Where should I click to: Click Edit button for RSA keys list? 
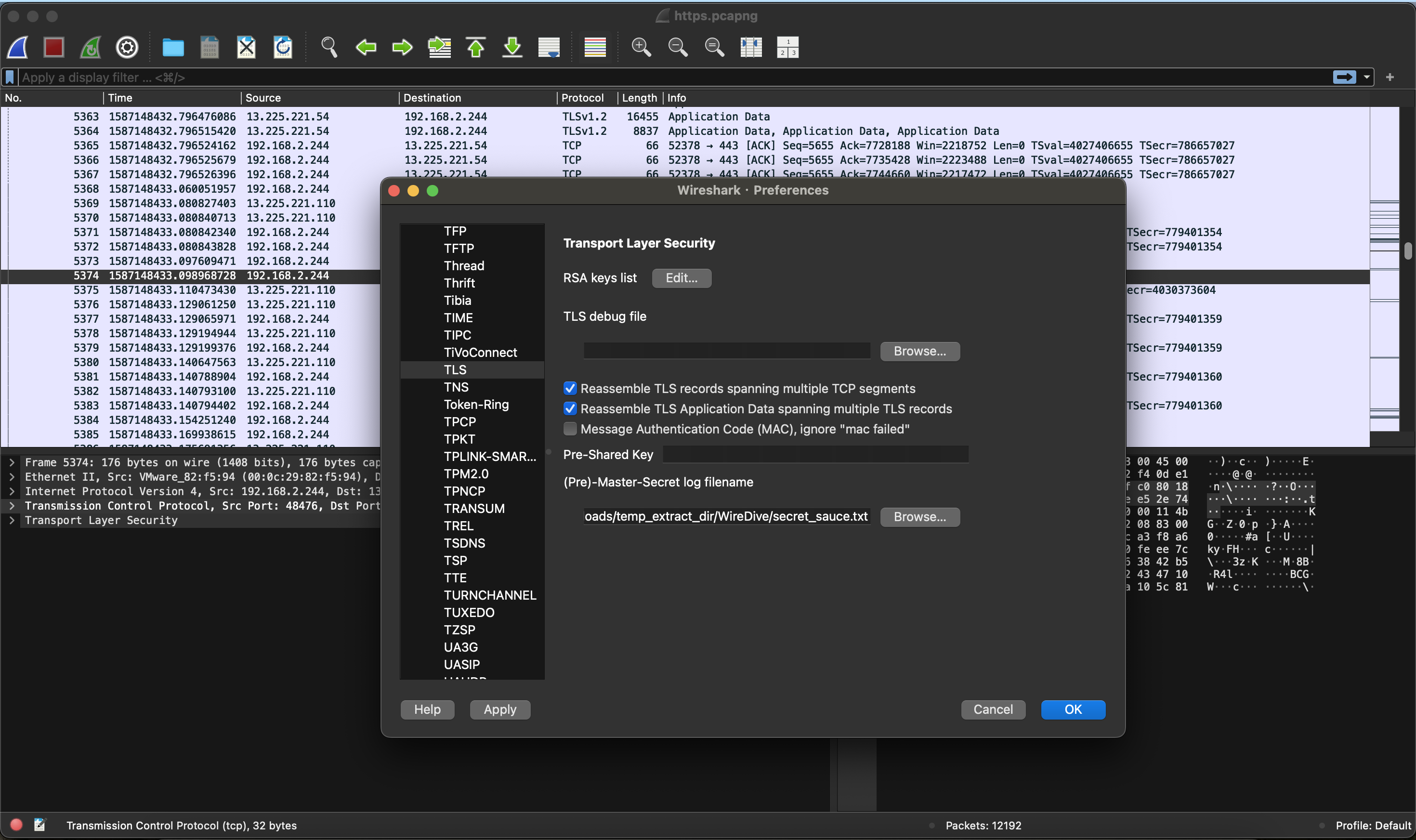pos(682,278)
